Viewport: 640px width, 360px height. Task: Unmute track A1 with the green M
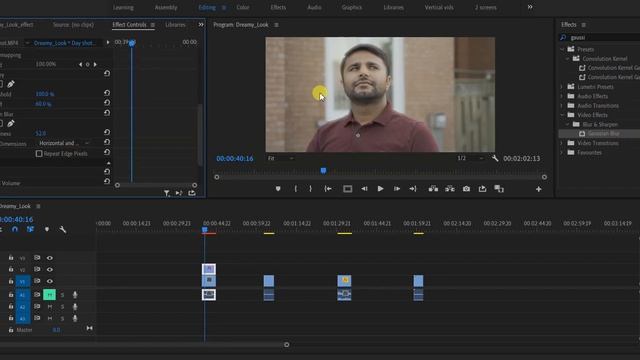49,294
